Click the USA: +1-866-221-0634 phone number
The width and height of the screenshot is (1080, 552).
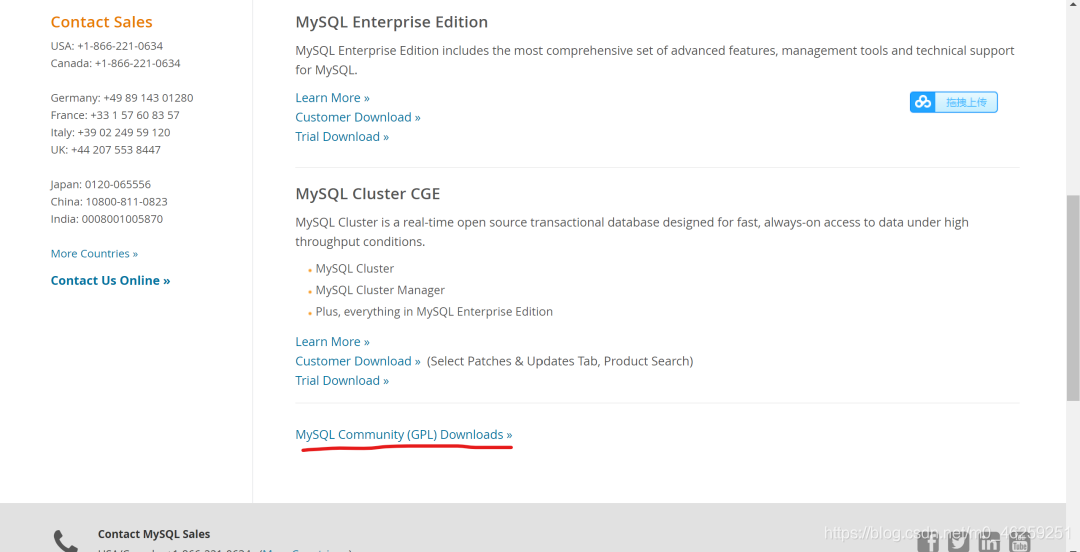coord(107,46)
